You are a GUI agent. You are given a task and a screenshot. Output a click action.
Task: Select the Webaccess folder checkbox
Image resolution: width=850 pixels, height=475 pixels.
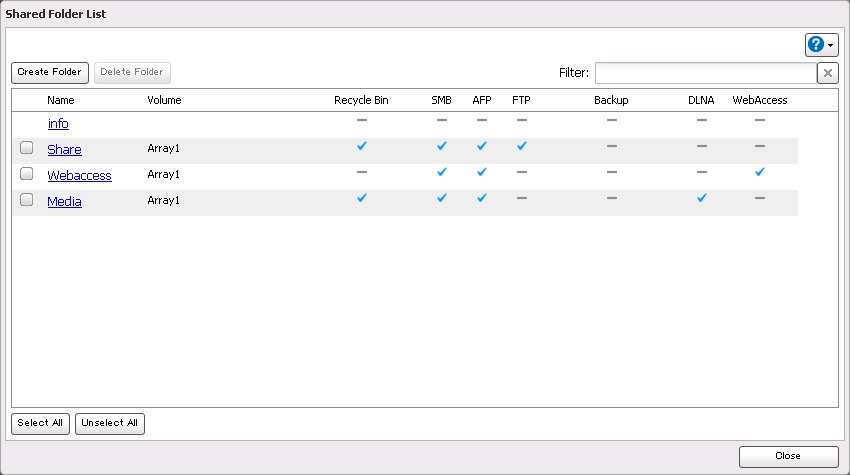27,174
